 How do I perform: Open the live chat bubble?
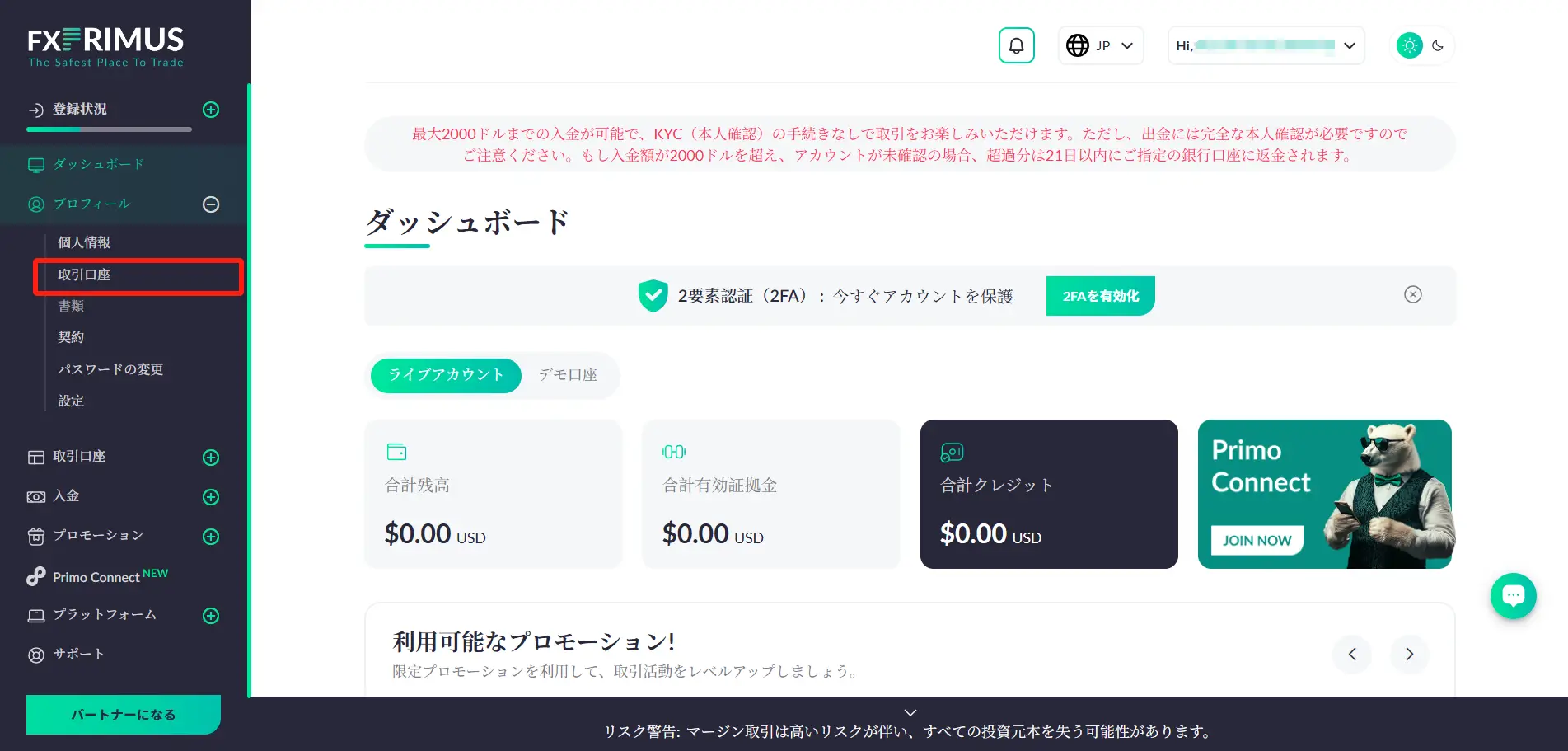coord(1513,595)
